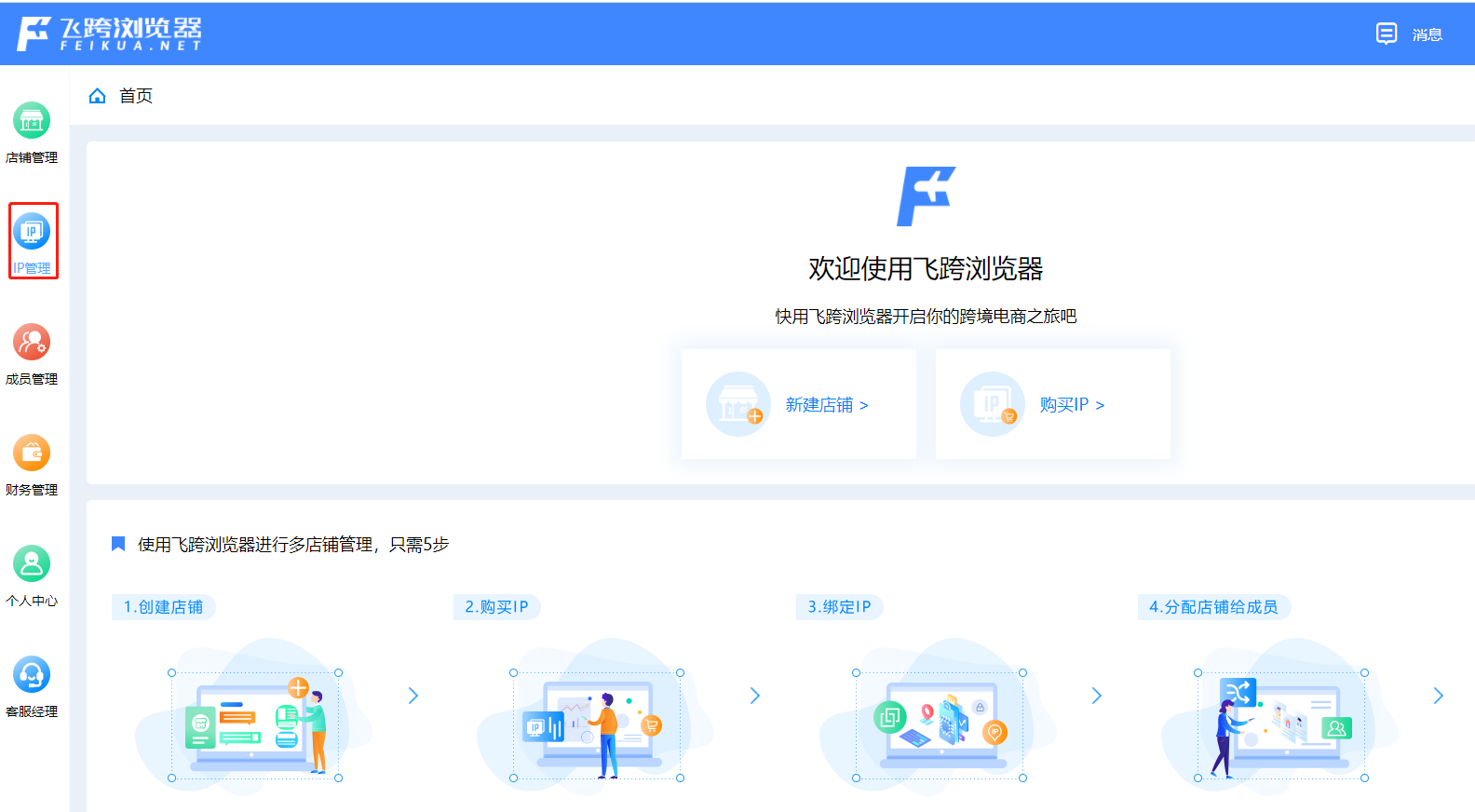Select the 首页 breadcrumb tab
The image size is (1475, 812).
(x=136, y=96)
